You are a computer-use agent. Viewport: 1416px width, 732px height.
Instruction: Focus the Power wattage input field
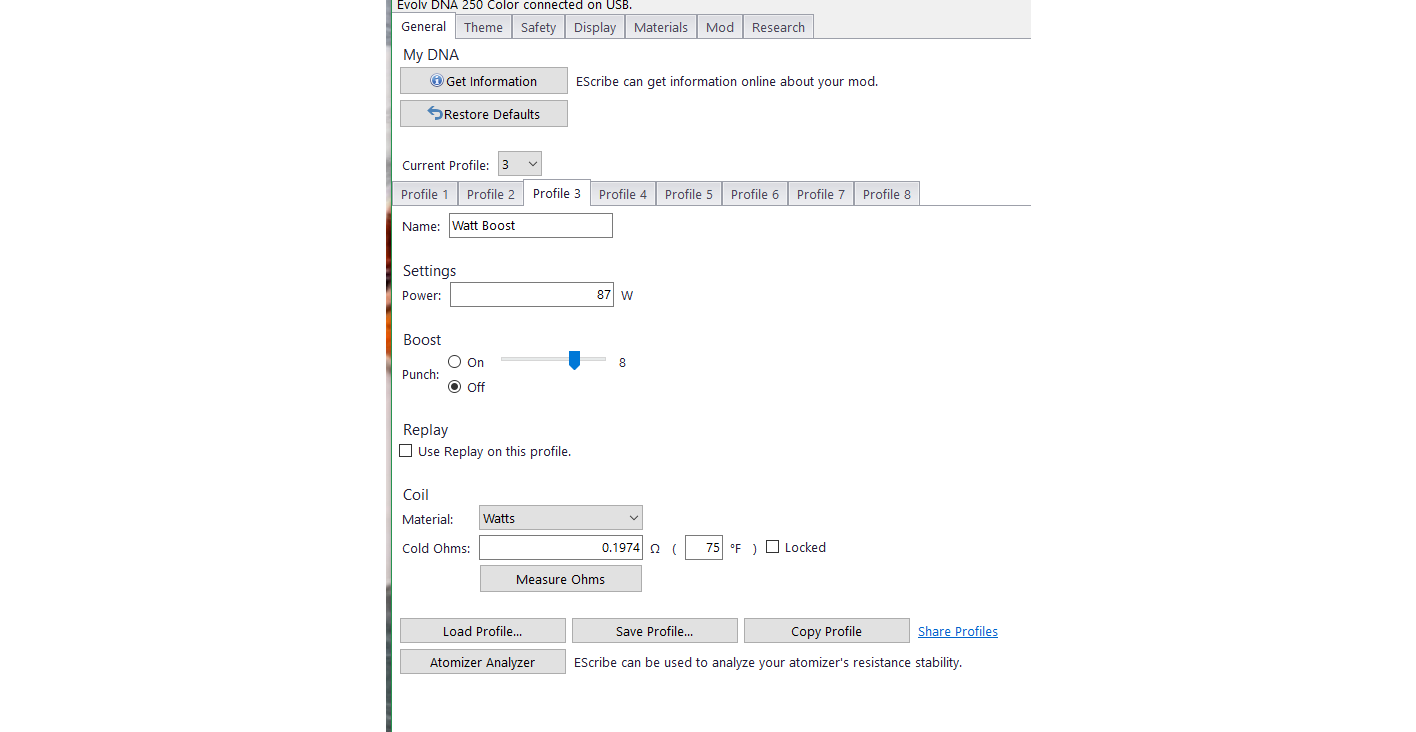[x=531, y=295]
